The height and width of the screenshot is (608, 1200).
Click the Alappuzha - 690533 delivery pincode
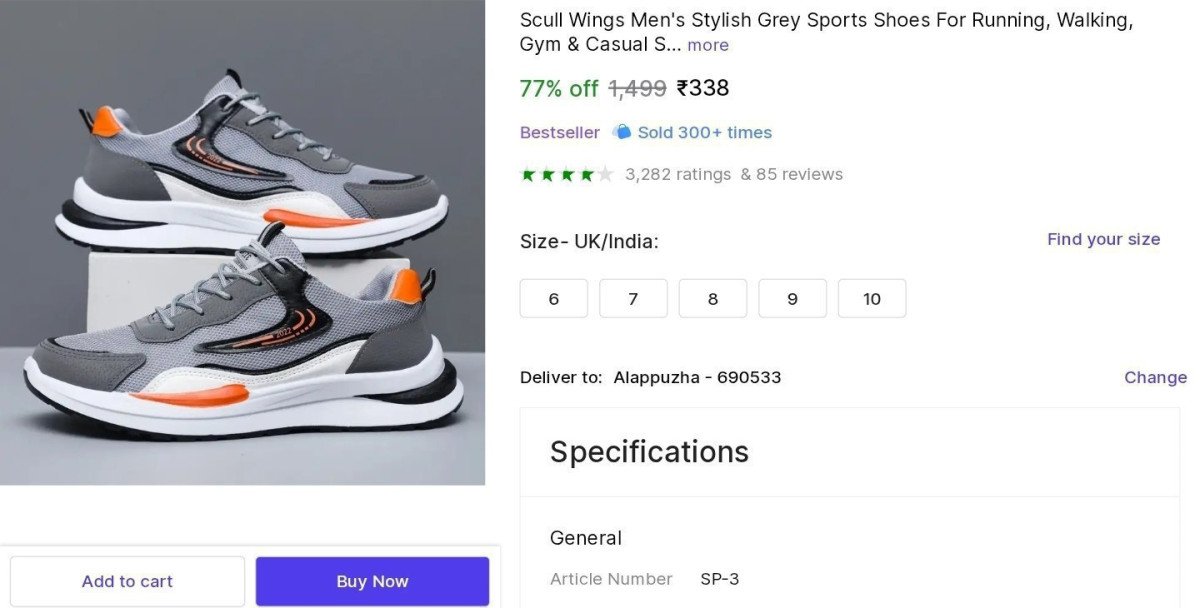click(697, 377)
